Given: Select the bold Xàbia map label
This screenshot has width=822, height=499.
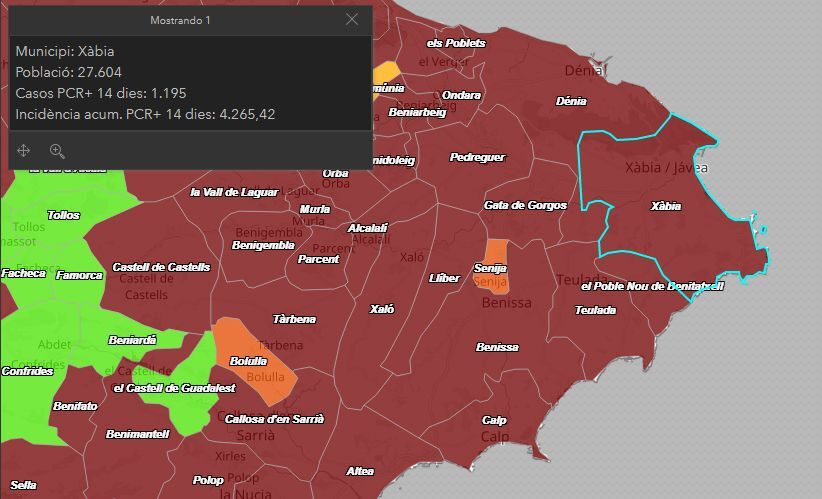Looking at the screenshot, I should tap(666, 206).
